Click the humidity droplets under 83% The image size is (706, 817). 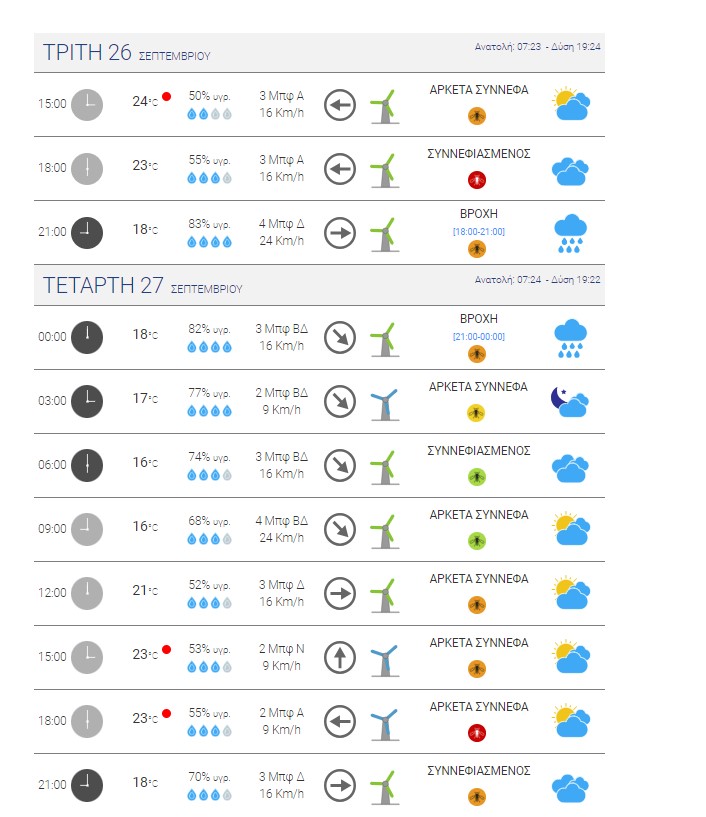click(x=209, y=242)
